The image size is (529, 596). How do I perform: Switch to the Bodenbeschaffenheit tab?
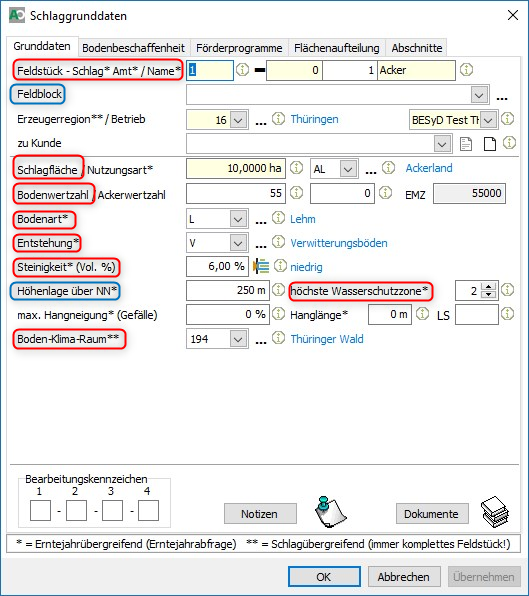point(133,48)
